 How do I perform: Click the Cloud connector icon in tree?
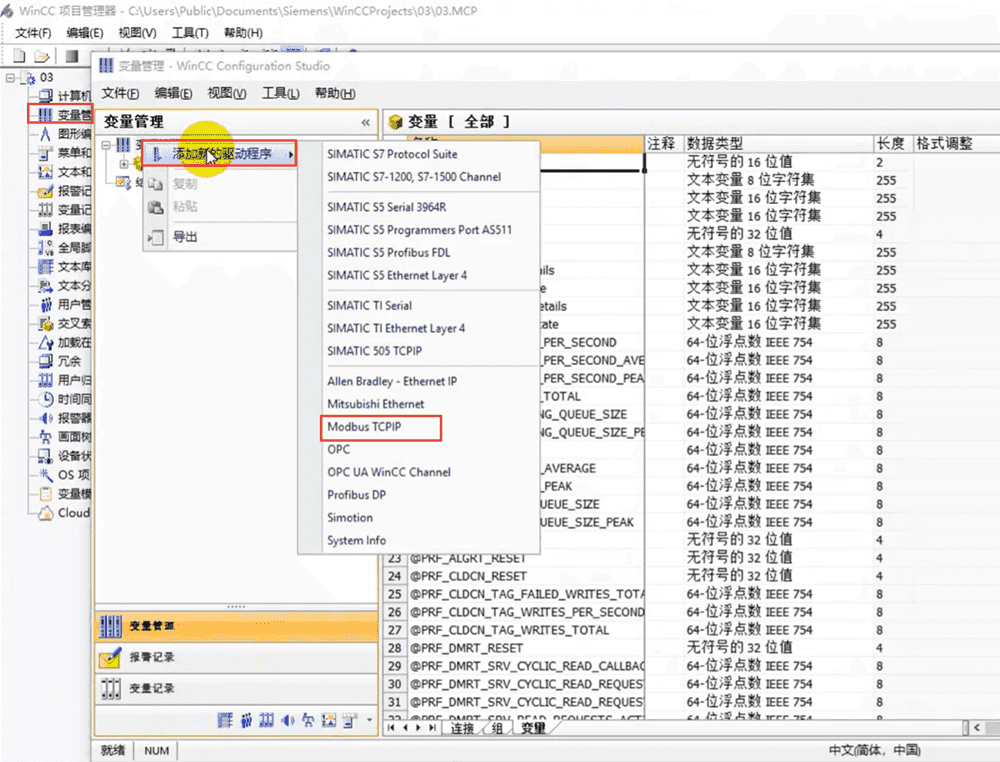(45, 513)
